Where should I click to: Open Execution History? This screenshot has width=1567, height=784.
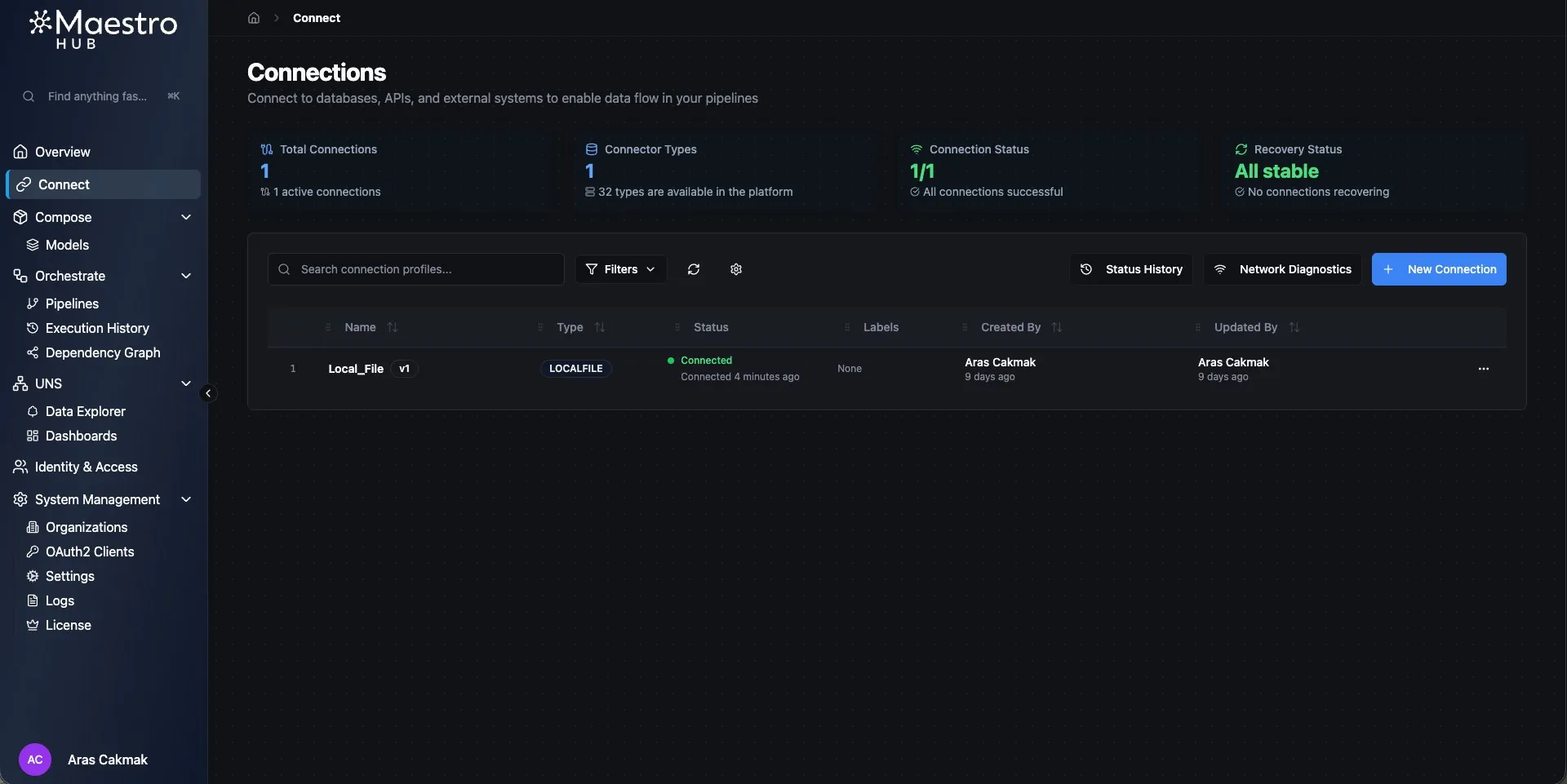click(97, 328)
